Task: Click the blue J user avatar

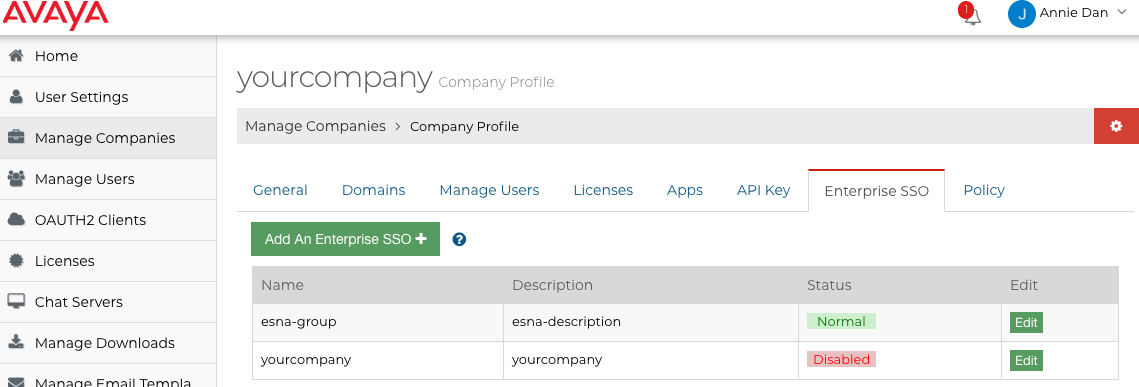Action: tap(1021, 15)
